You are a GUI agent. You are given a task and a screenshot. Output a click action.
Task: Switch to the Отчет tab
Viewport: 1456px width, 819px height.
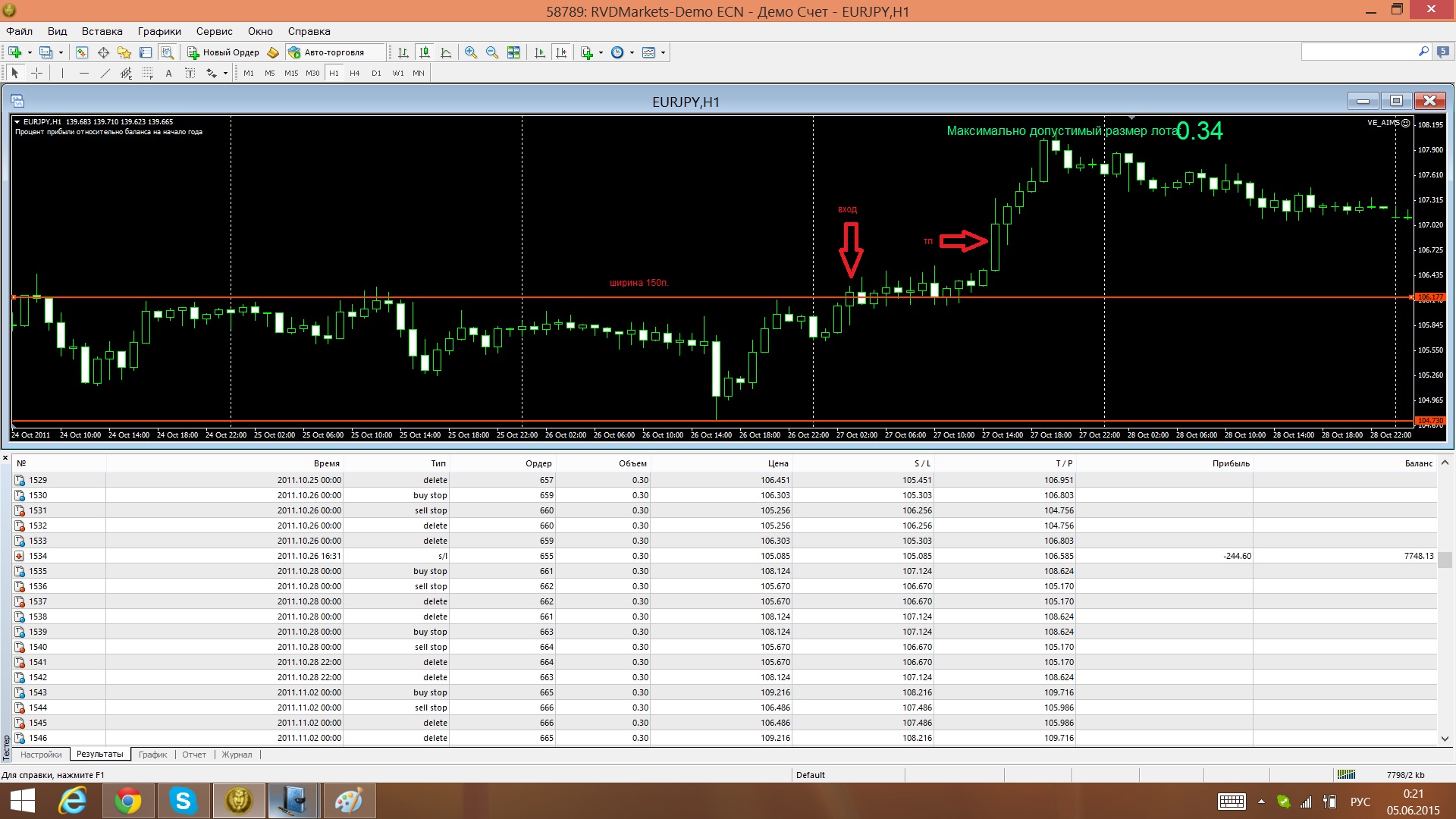coord(194,755)
